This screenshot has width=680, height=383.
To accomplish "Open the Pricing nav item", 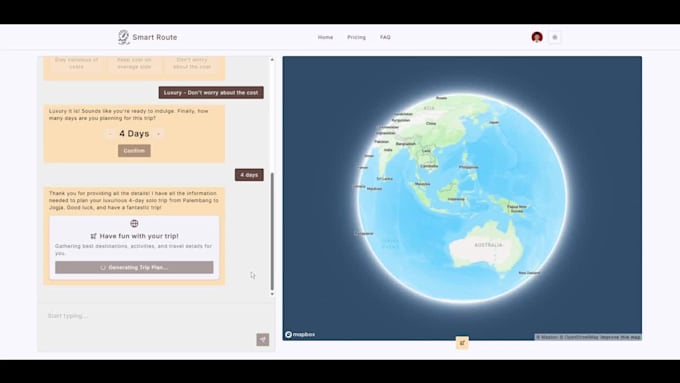I will [x=356, y=37].
